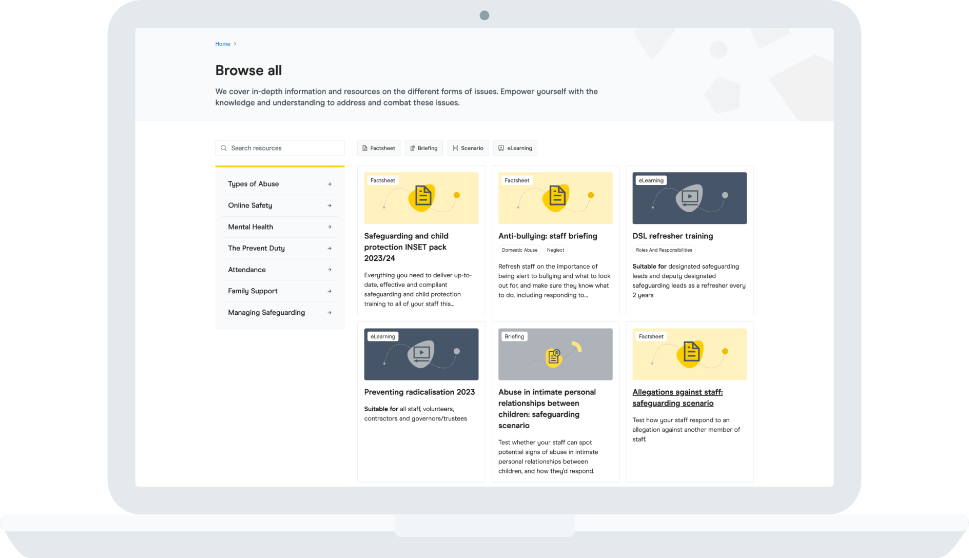969x558 pixels.
Task: Click eLearning badge on Preventing radicalisation card
Action: pos(383,337)
